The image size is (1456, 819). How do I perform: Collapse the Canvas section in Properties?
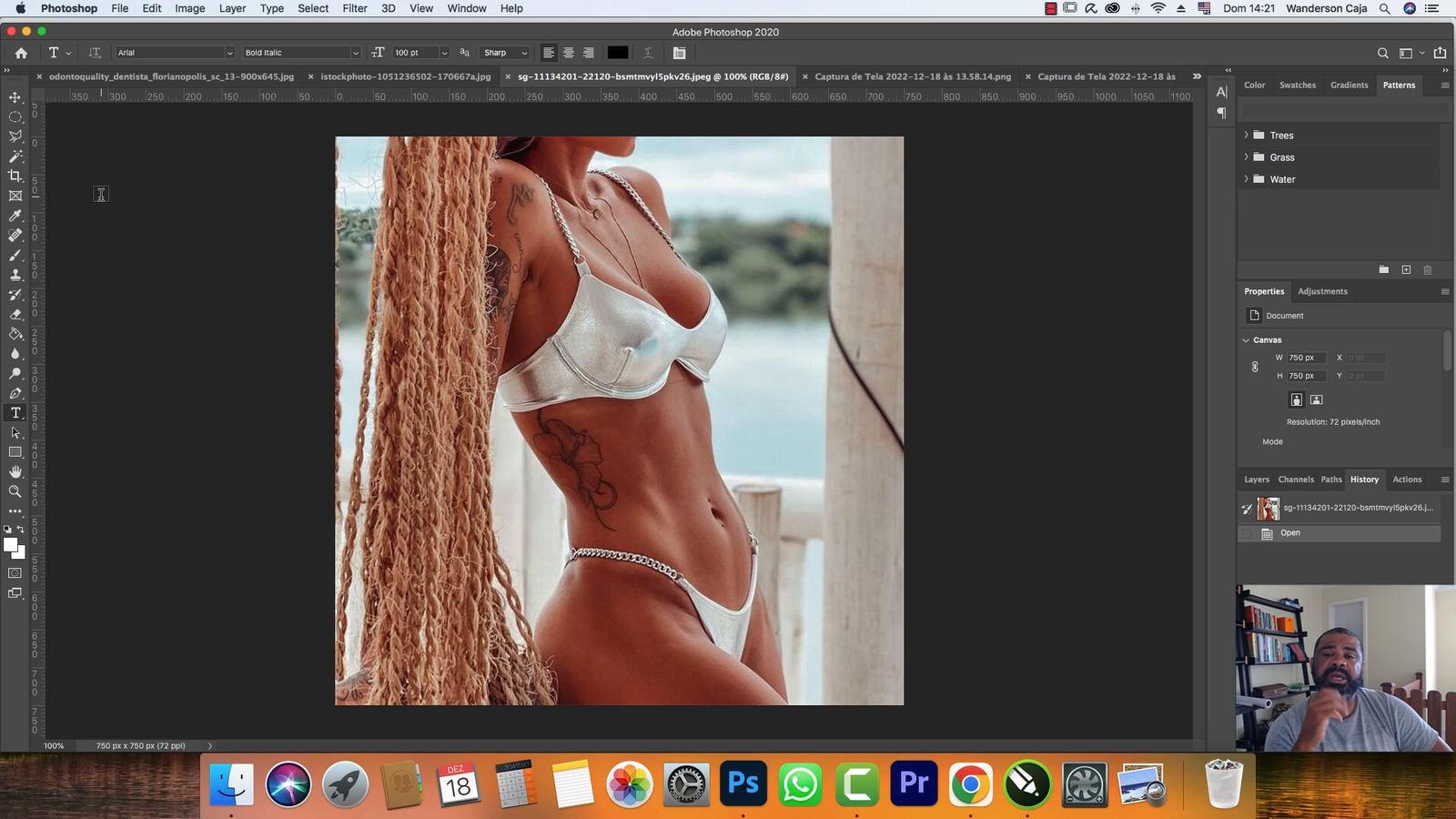pos(1246,340)
